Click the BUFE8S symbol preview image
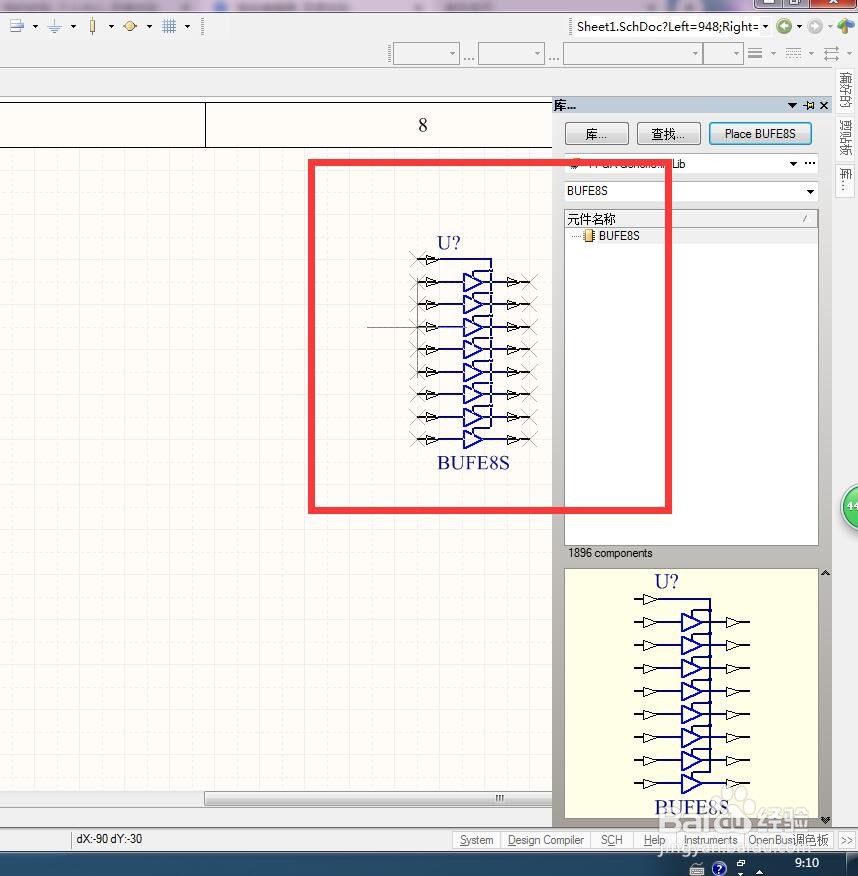Image resolution: width=858 pixels, height=876 pixels. point(692,693)
